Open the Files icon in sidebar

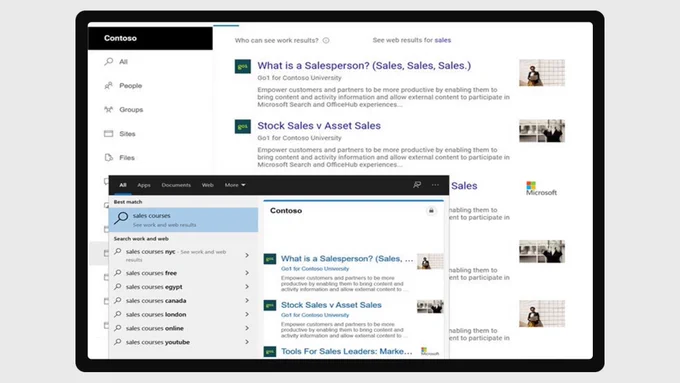coord(108,157)
